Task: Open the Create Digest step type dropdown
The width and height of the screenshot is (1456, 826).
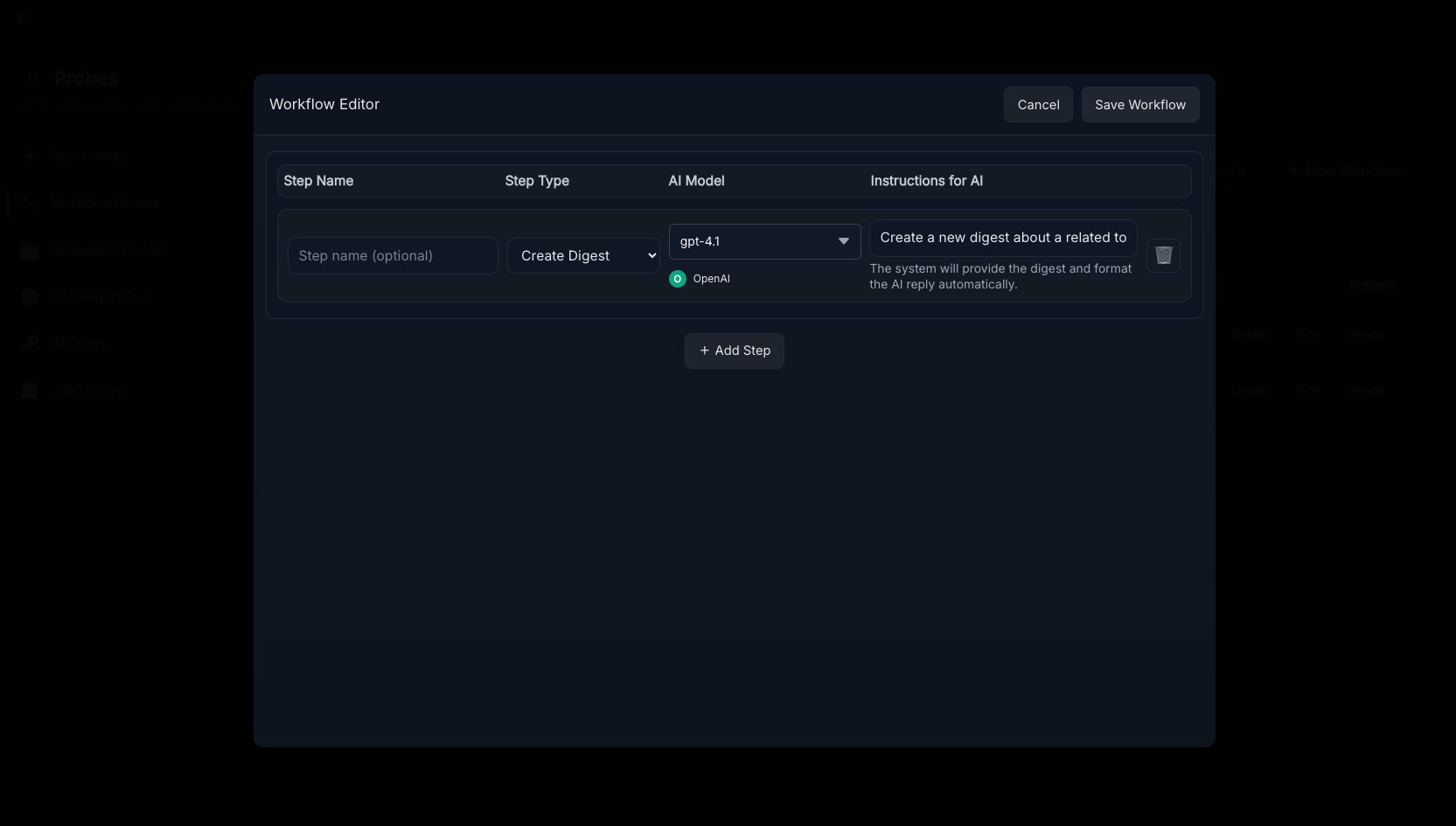Action: (x=583, y=255)
